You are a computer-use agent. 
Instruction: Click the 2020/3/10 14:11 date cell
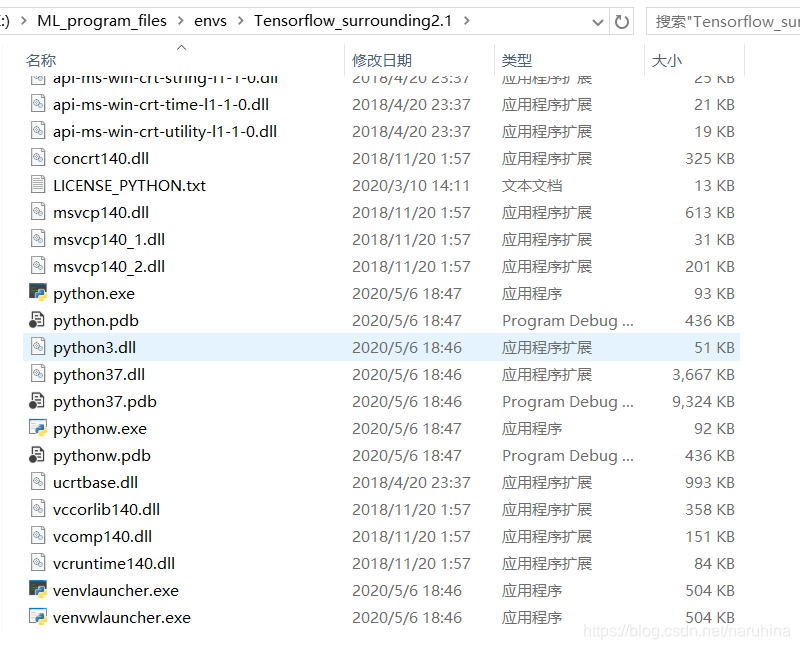pos(411,186)
